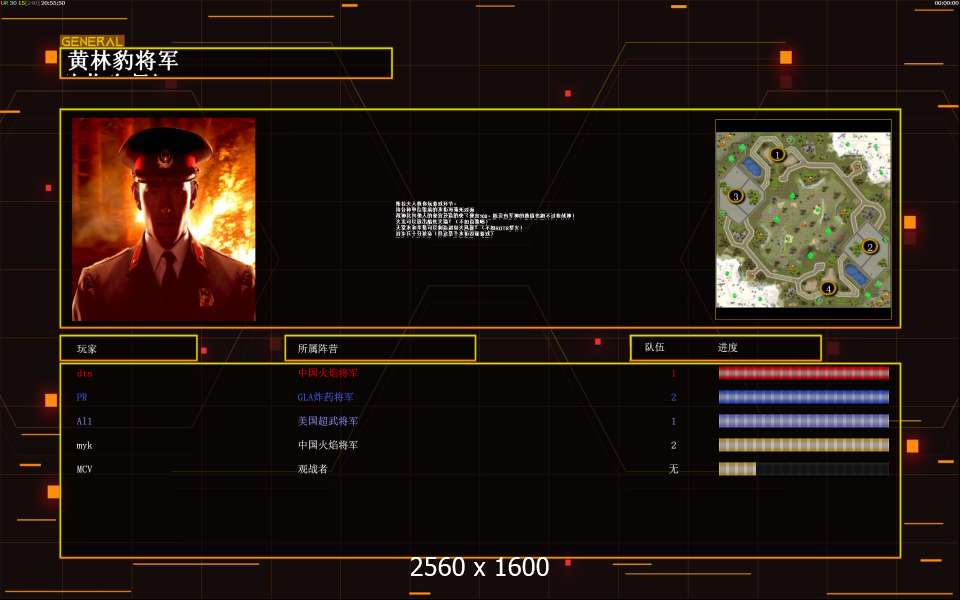Screen dimensions: 960x600
Task: Click the 20:55:50 clock in top-left corner
Action: 53,3
